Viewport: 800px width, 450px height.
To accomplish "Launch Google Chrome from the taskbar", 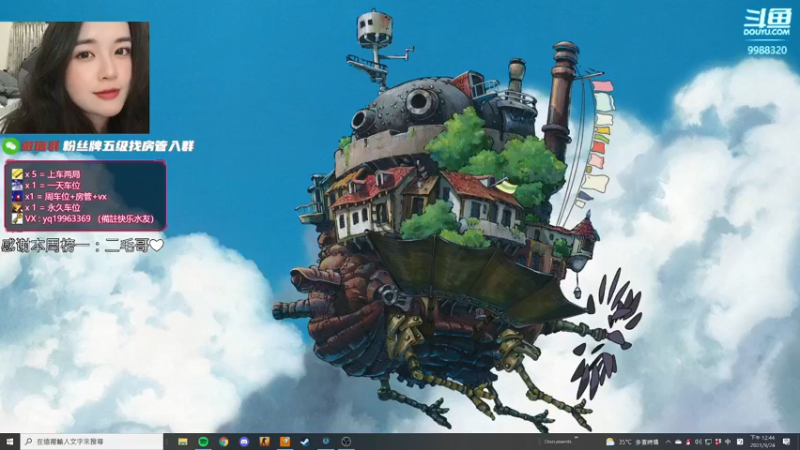I will click(223, 441).
